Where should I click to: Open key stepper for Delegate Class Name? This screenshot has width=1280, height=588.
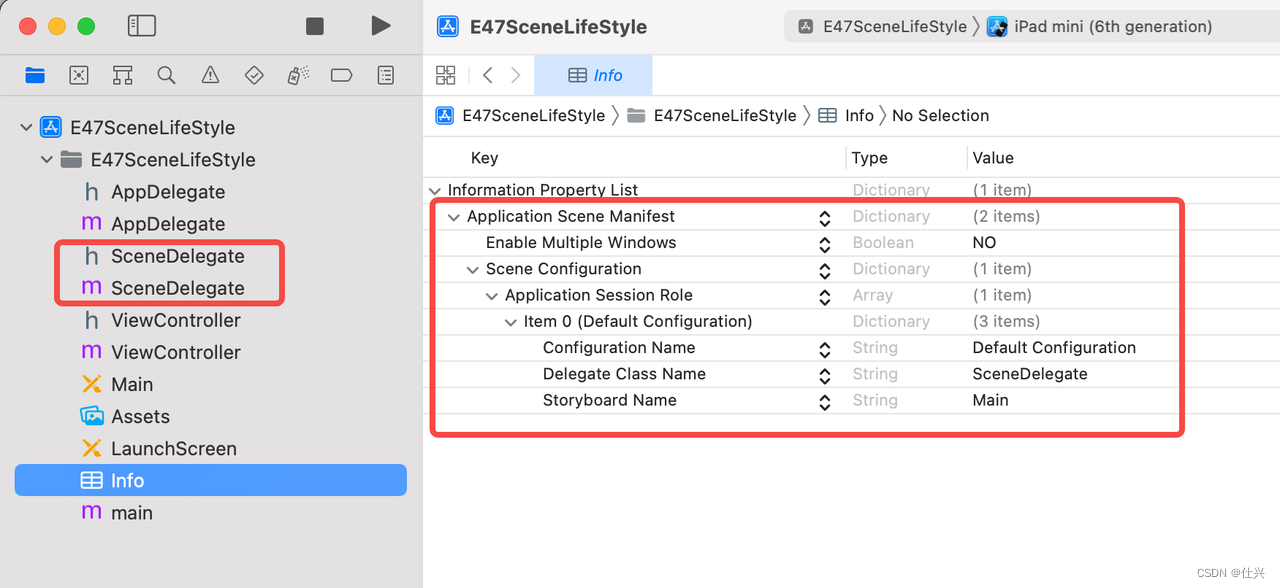pos(825,375)
